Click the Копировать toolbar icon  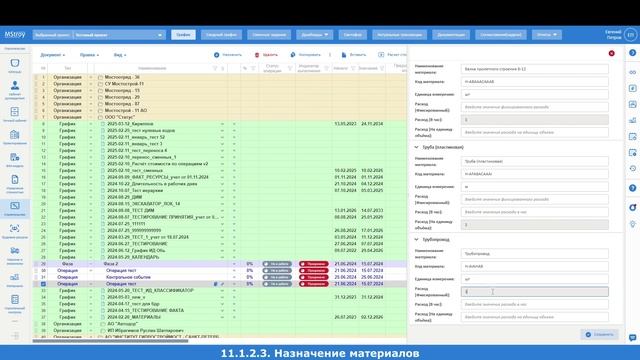pos(292,55)
